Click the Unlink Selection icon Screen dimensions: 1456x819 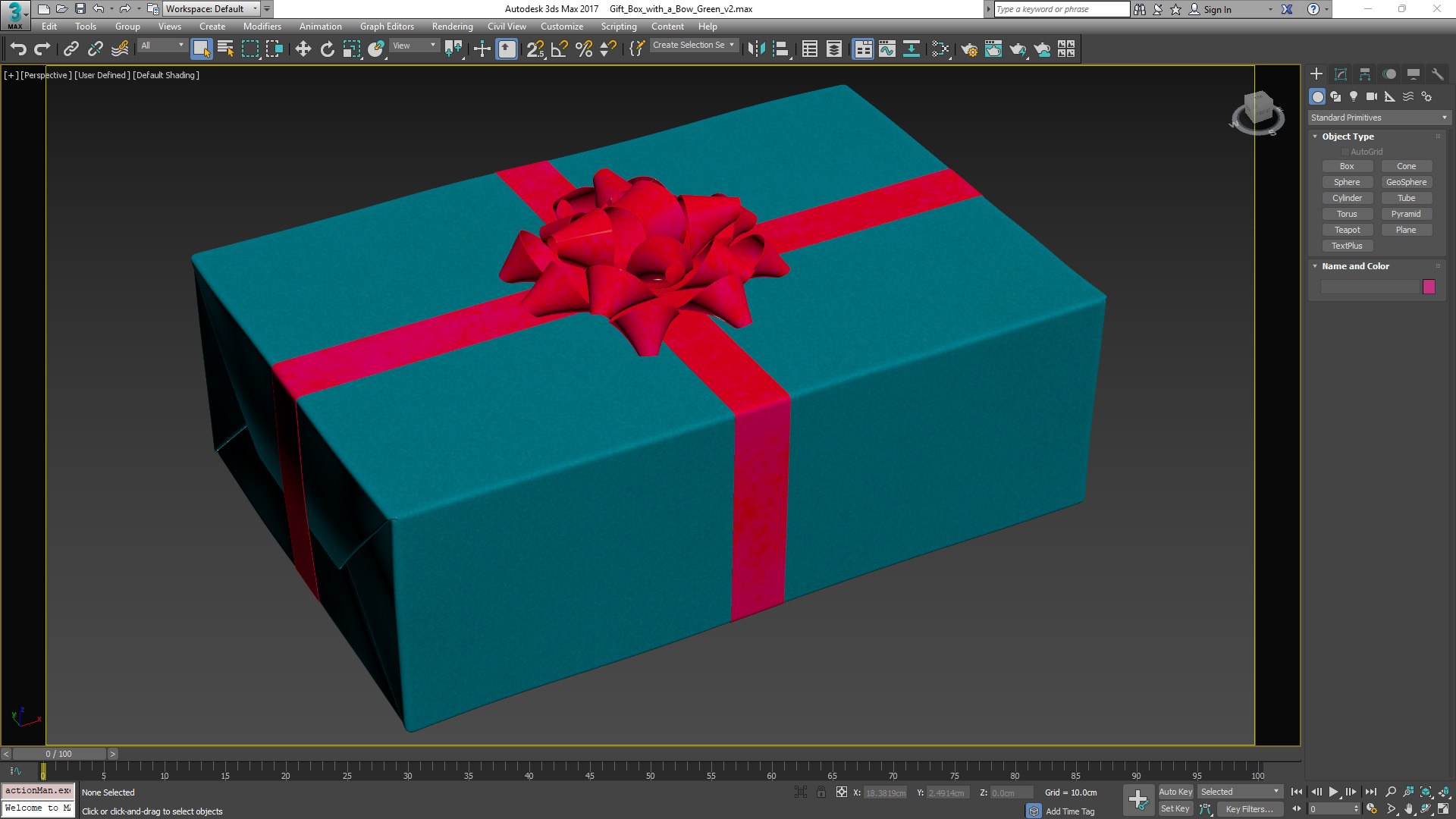(x=95, y=49)
